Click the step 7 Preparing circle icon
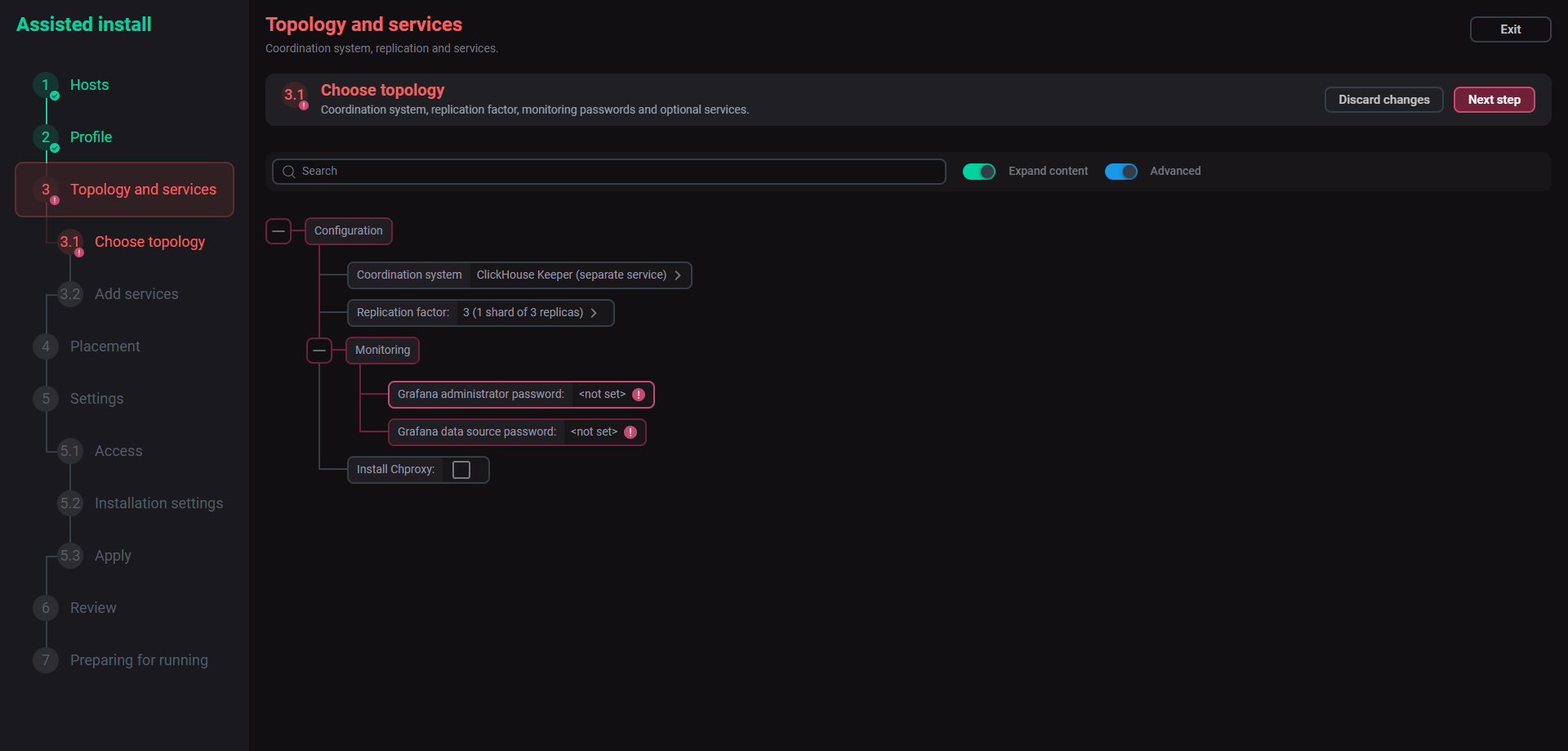1568x751 pixels. (x=46, y=660)
